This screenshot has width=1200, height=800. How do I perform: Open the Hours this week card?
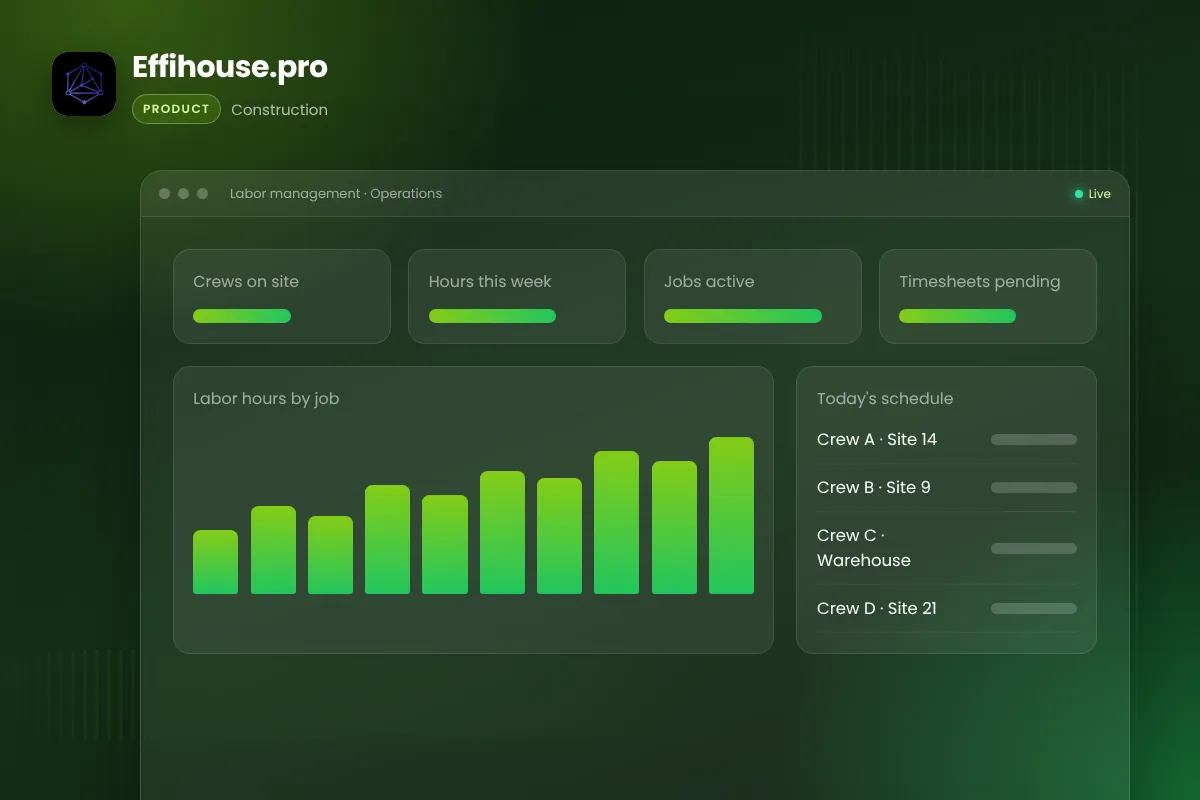pos(517,296)
